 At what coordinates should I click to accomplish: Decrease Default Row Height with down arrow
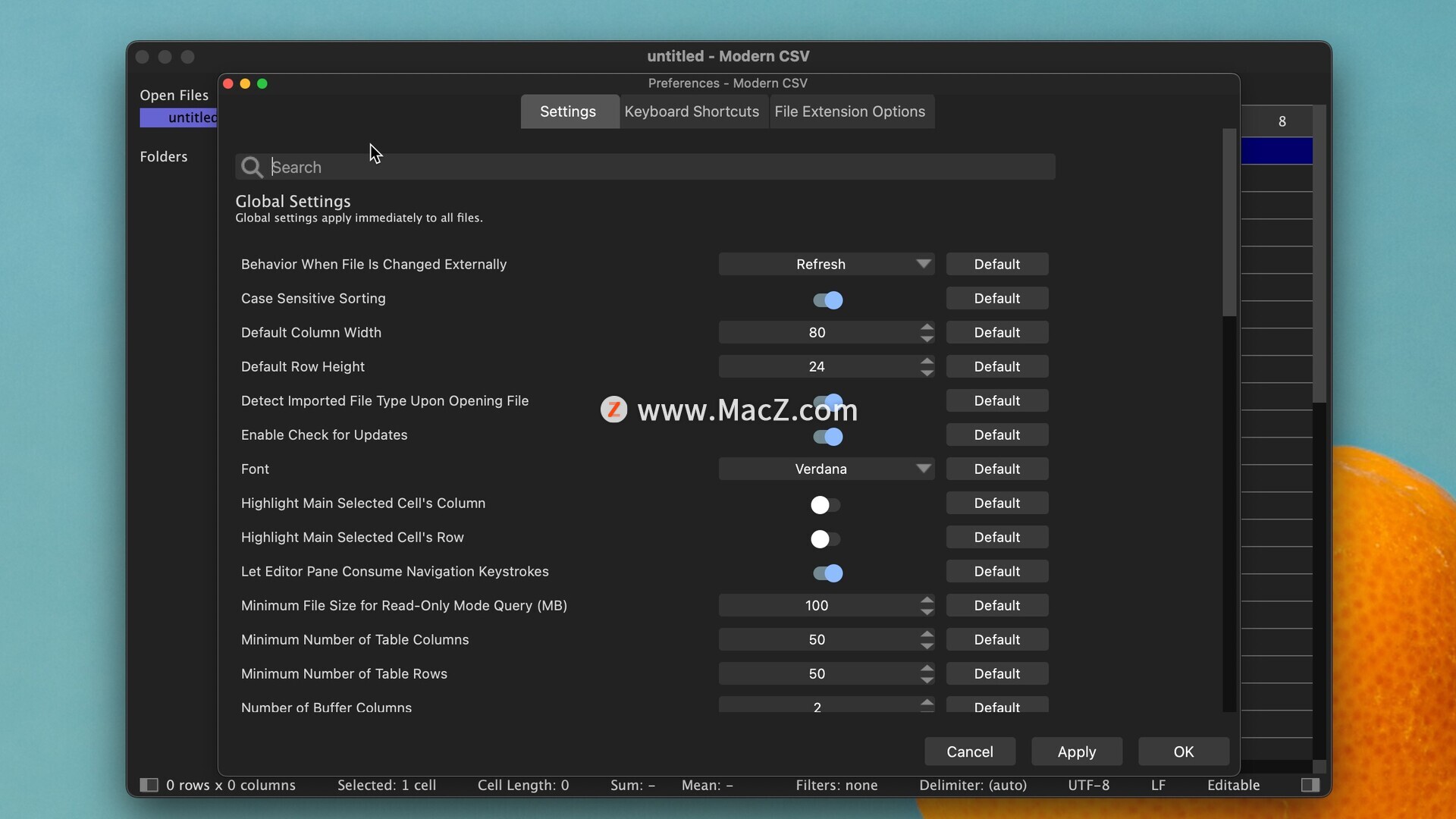[927, 372]
